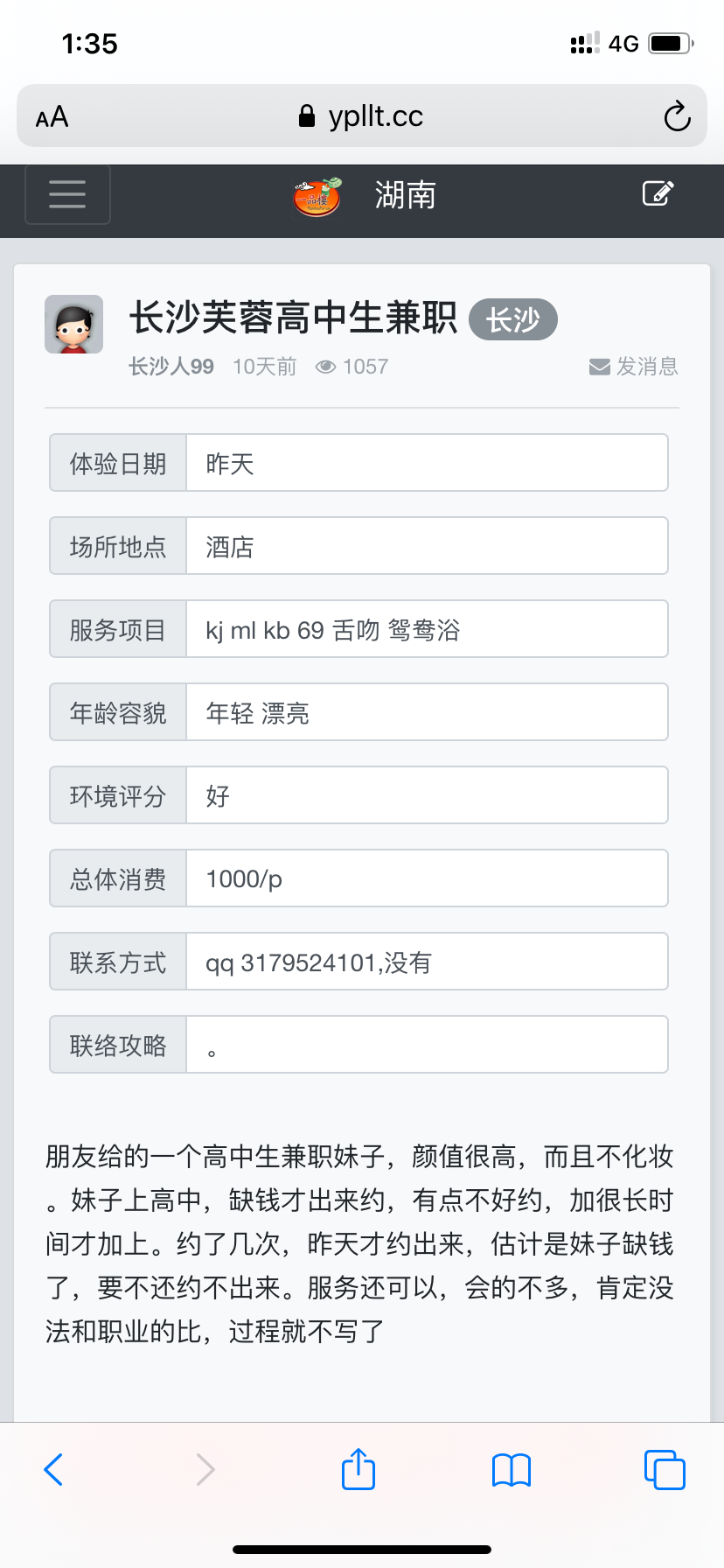Tap the 湖南 header title

(406, 194)
